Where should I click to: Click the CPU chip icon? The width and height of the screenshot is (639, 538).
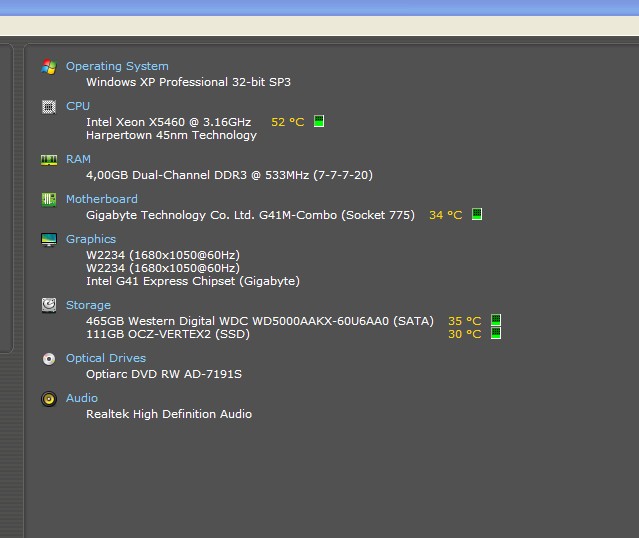pyautogui.click(x=49, y=107)
